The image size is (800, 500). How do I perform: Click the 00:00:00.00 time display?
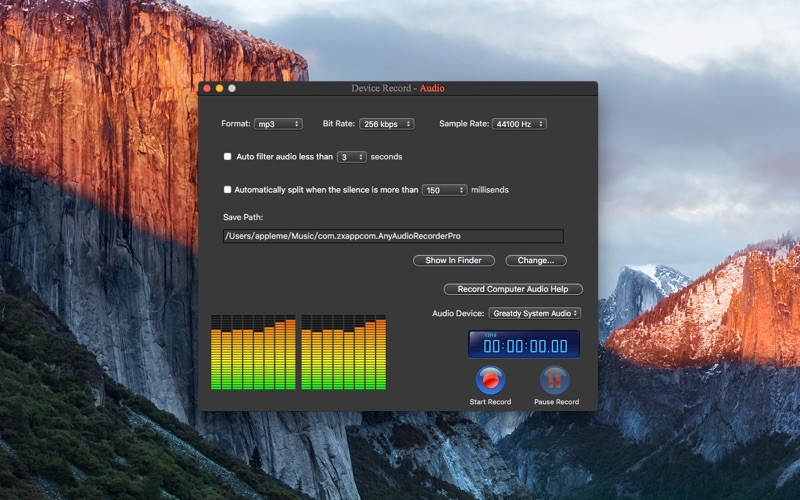pyautogui.click(x=524, y=344)
